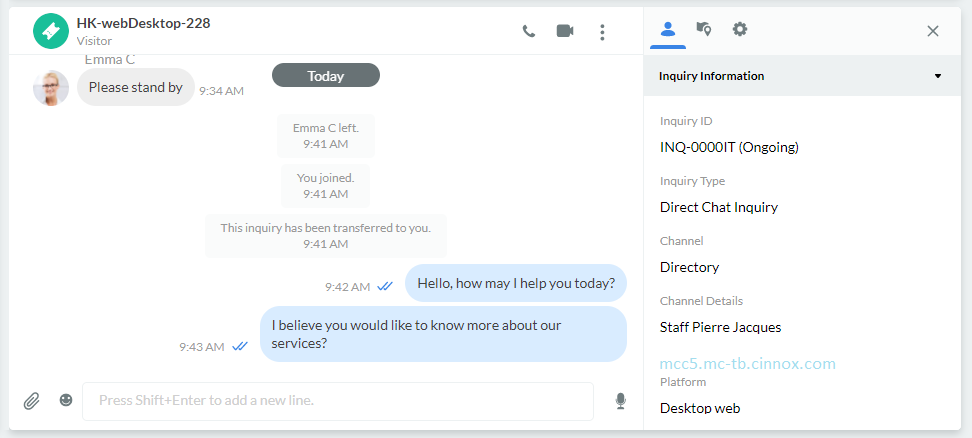972x438 pixels.
Task: Click the HK-webDesktop-228 chat title
Action: pos(143,24)
